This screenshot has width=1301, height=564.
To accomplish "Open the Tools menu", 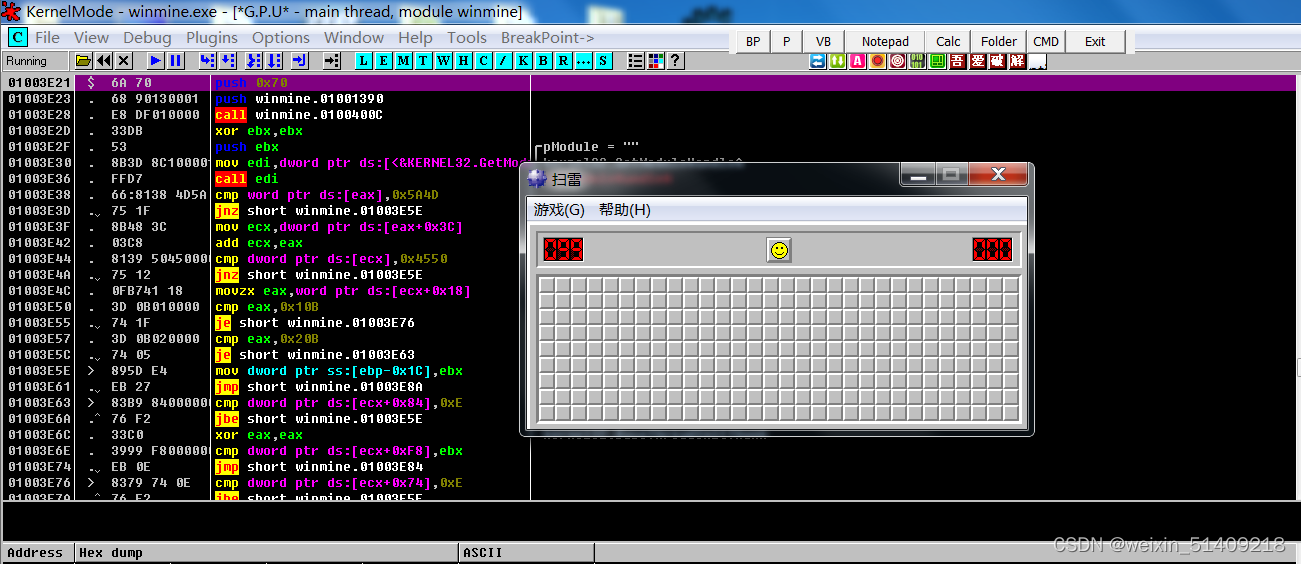I will [467, 38].
